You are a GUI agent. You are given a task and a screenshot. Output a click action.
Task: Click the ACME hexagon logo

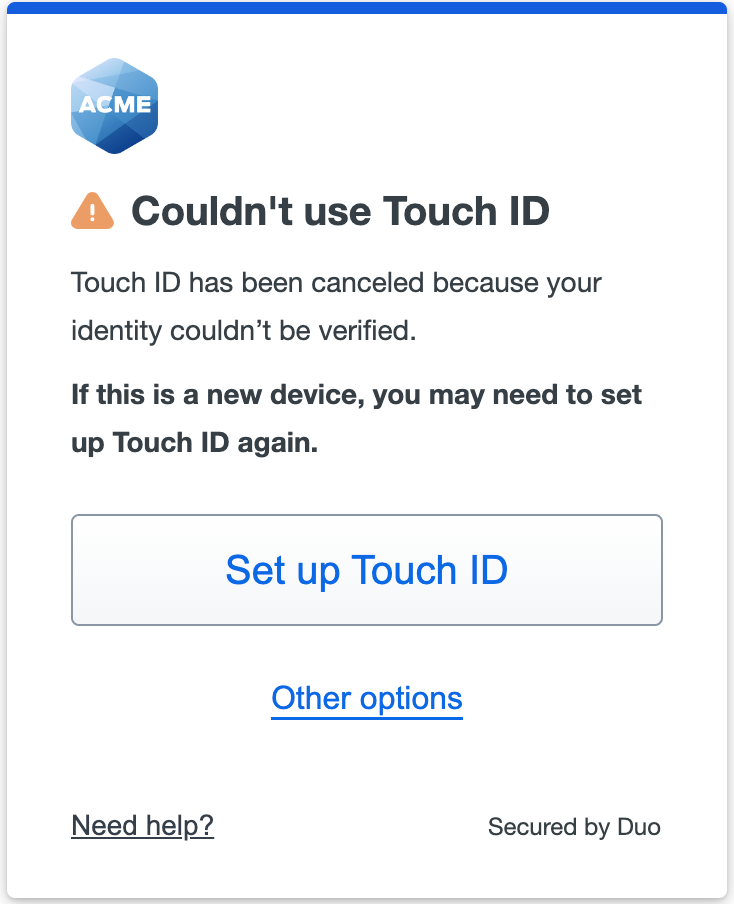[x=114, y=106]
